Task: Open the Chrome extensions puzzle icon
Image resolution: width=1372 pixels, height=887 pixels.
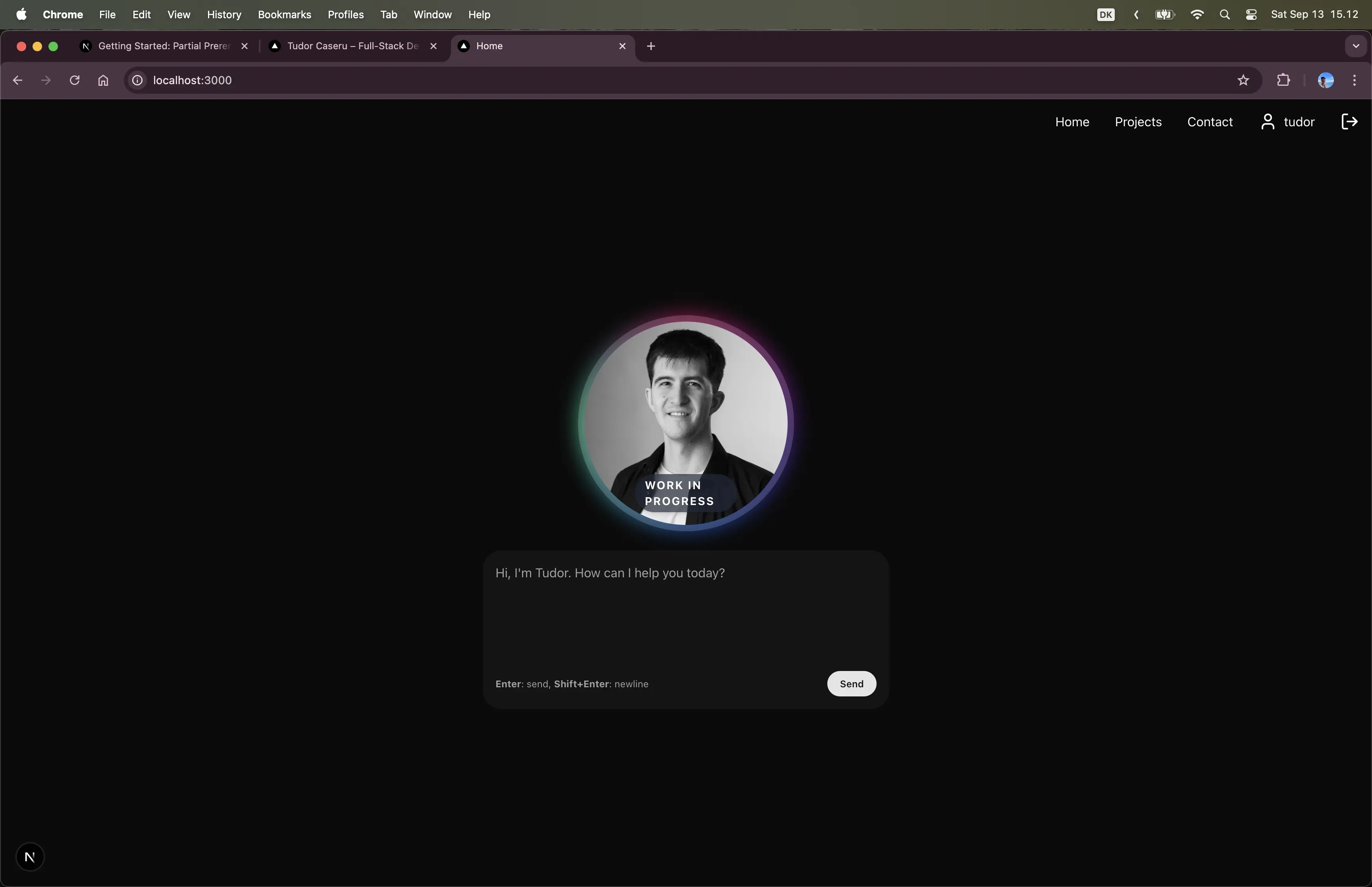Action: [x=1283, y=80]
